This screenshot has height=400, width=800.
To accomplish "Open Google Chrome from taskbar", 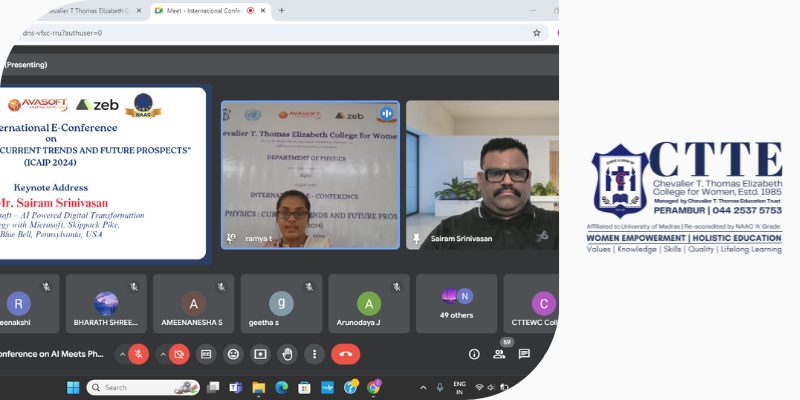I will pos(373,387).
